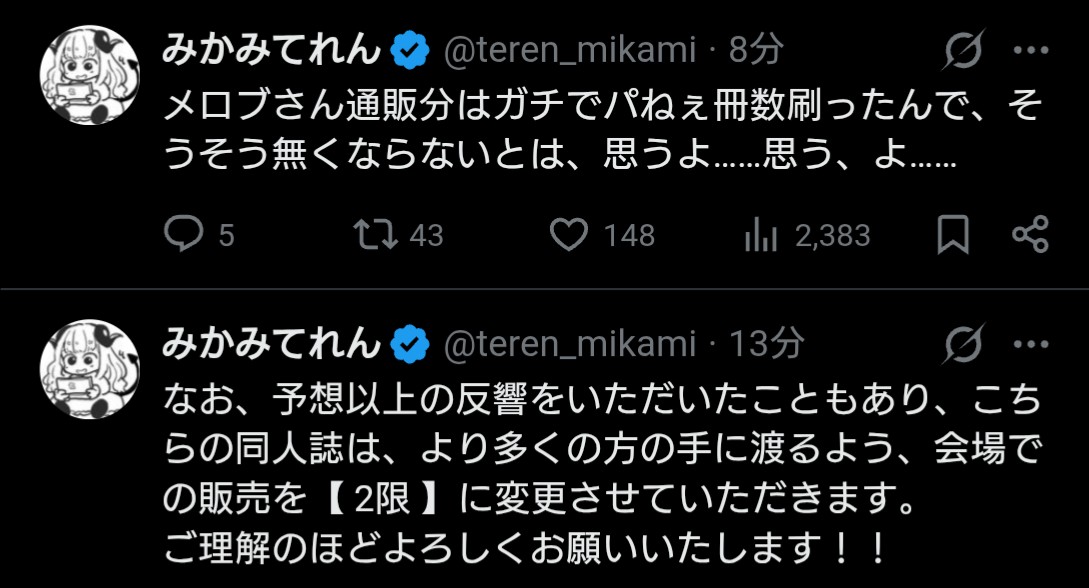
Task: Reply to the メロブさん通販分 tweet
Action: [184, 235]
